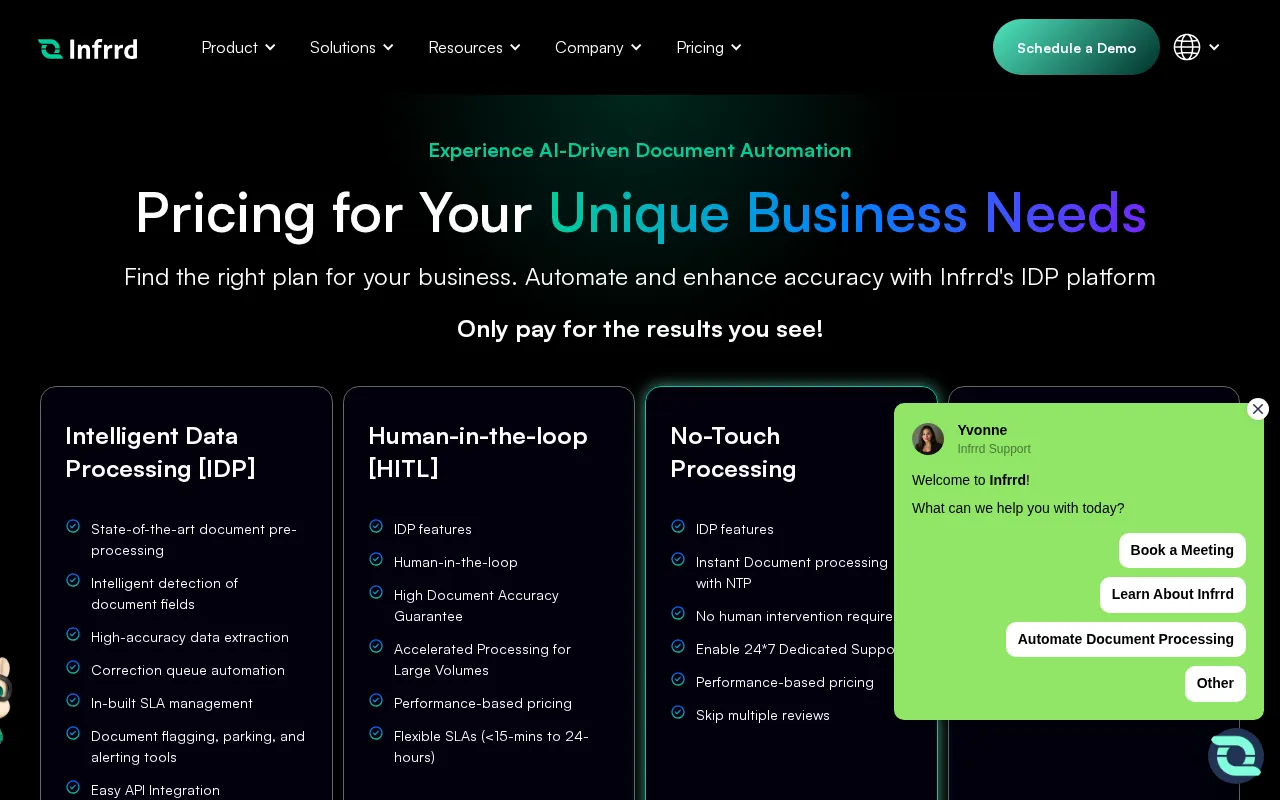1280x800 pixels.
Task: Click checkmark beside Document flagging, parking
Action: (73, 733)
